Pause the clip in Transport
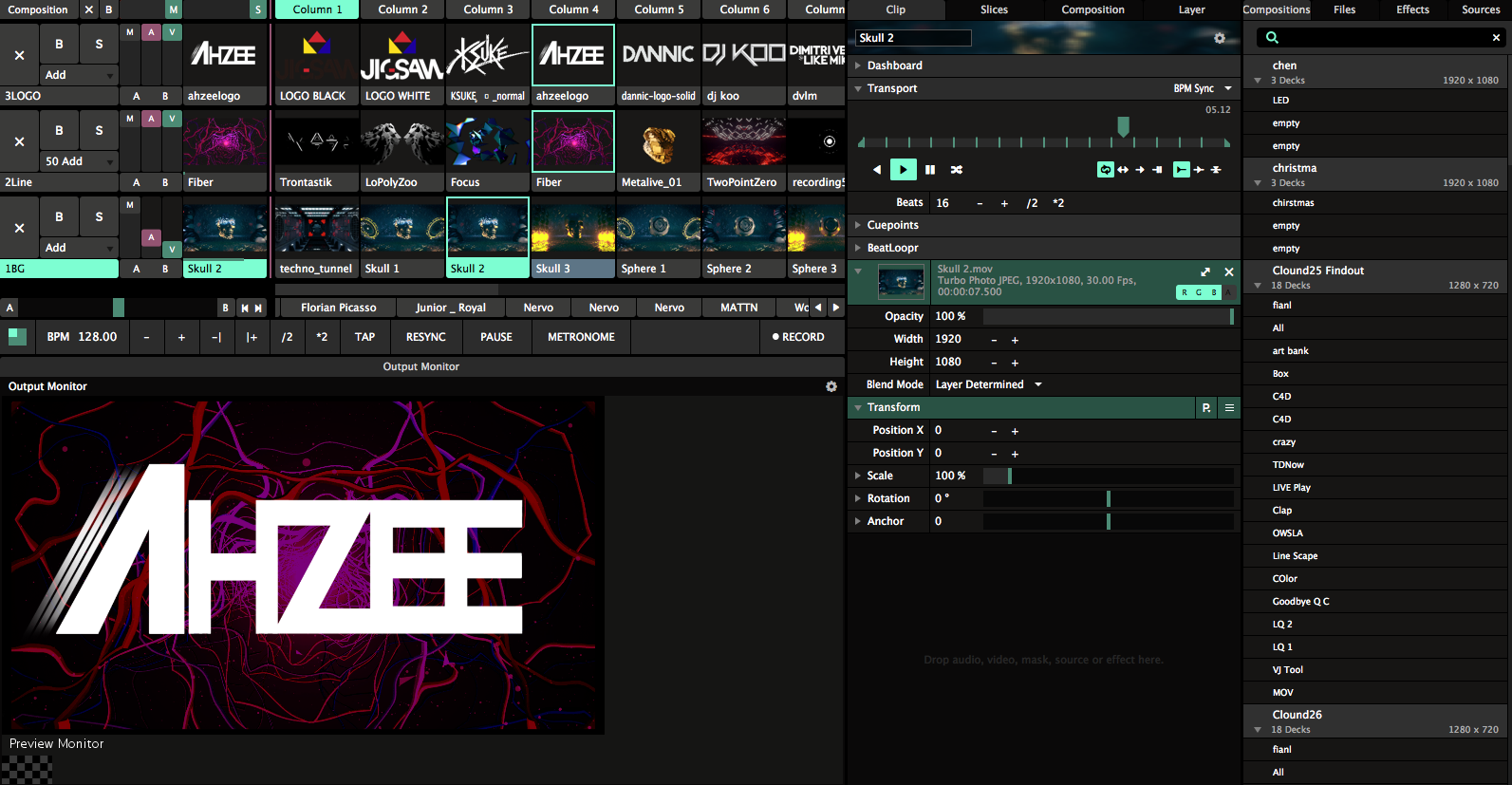This screenshot has height=785, width=1512. [x=930, y=170]
